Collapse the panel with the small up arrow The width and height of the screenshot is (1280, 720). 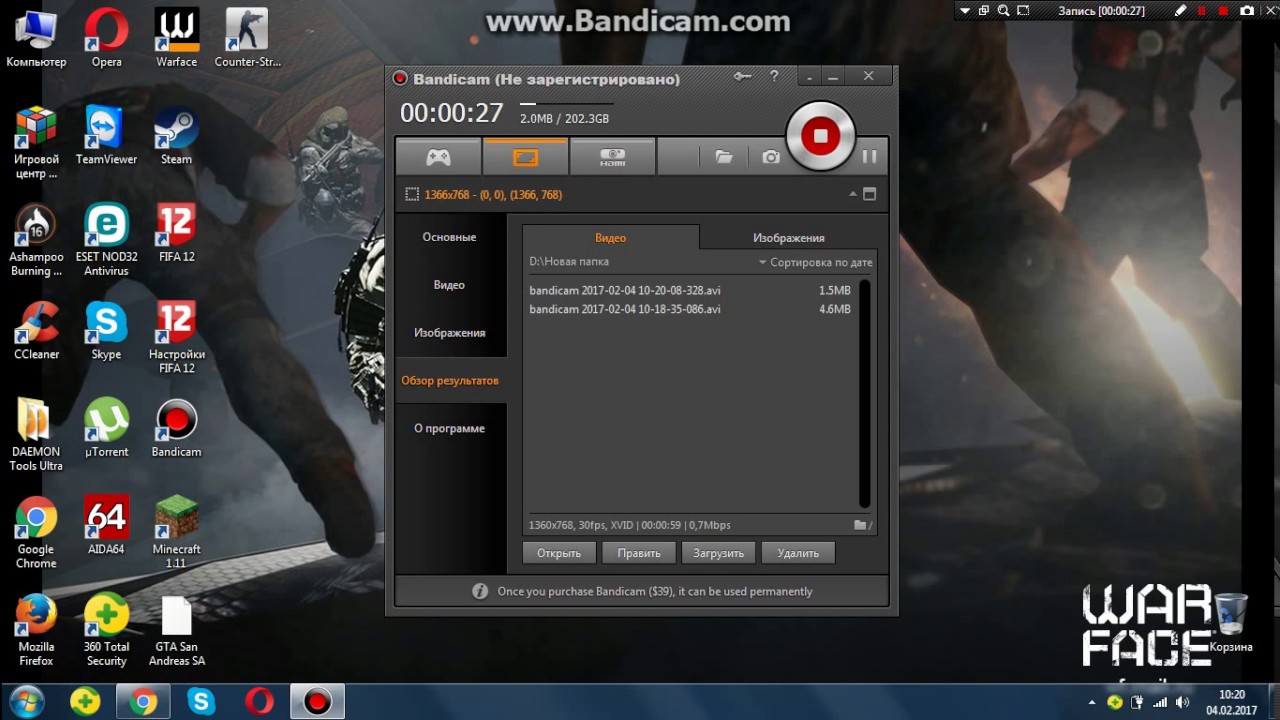tap(853, 194)
